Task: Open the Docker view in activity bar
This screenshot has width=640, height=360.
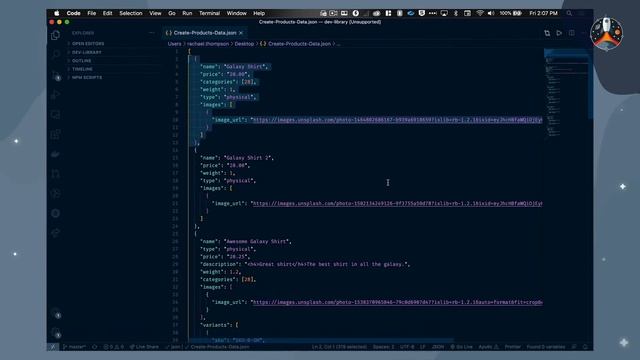Action: [x=56, y=154]
